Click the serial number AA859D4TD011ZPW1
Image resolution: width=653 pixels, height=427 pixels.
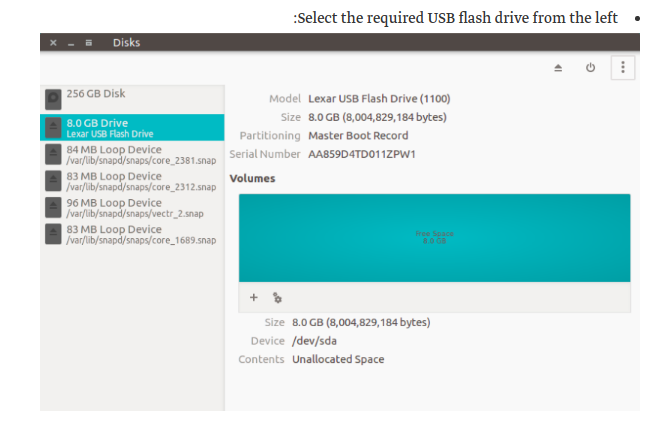[x=362, y=154]
